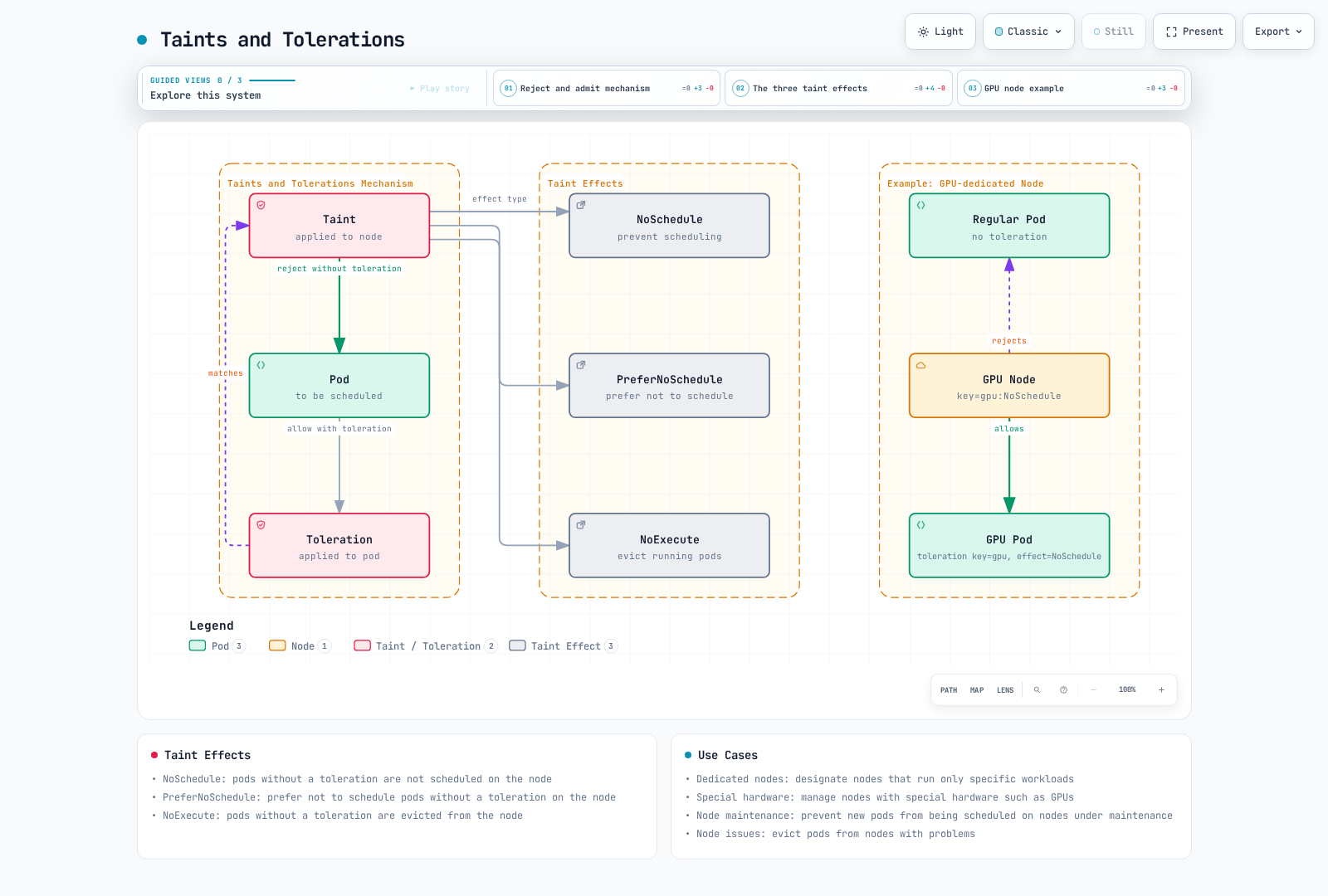1328x896 pixels.
Task: Switch to LENS view mode
Action: (1005, 690)
